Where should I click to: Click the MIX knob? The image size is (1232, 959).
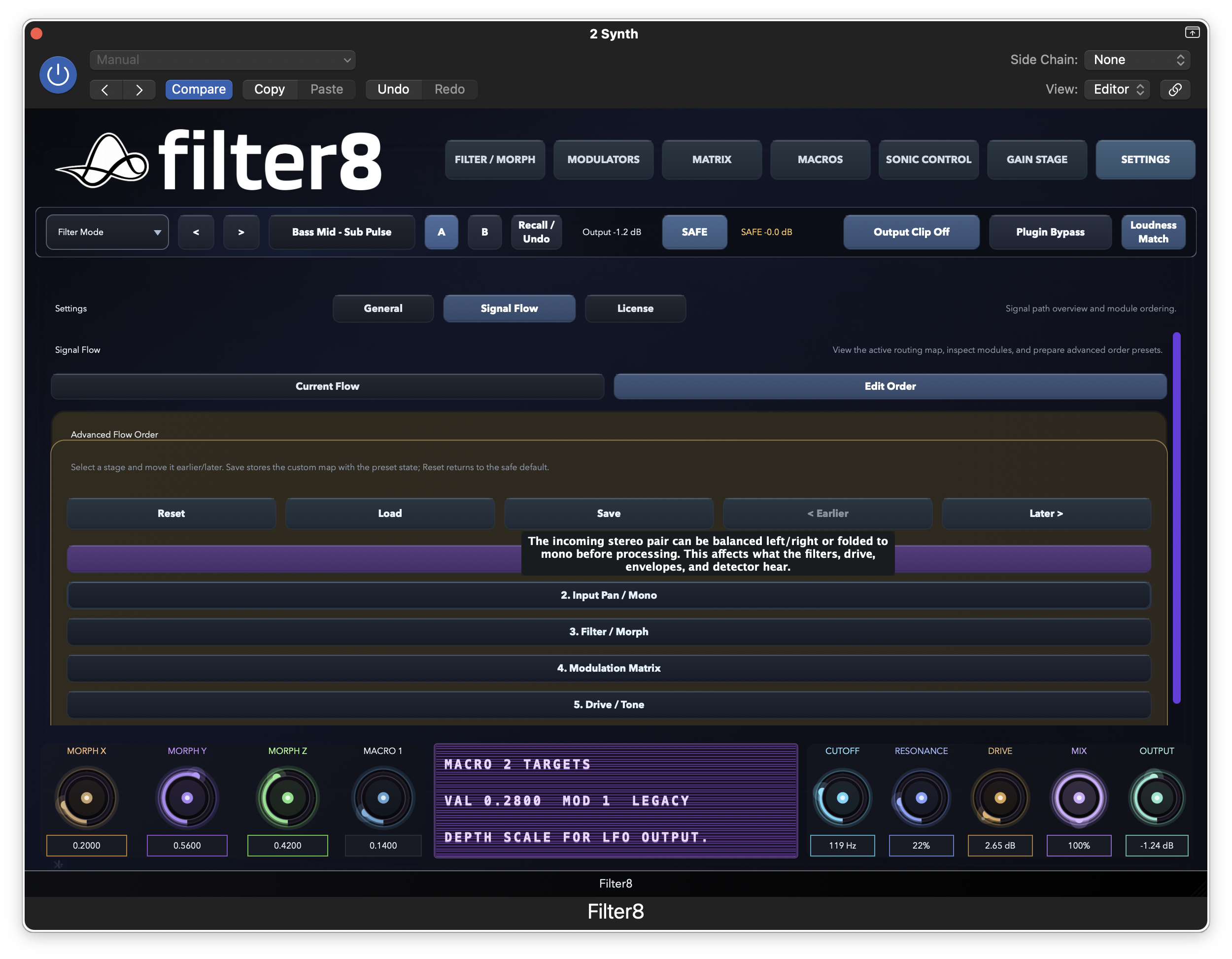(1079, 798)
